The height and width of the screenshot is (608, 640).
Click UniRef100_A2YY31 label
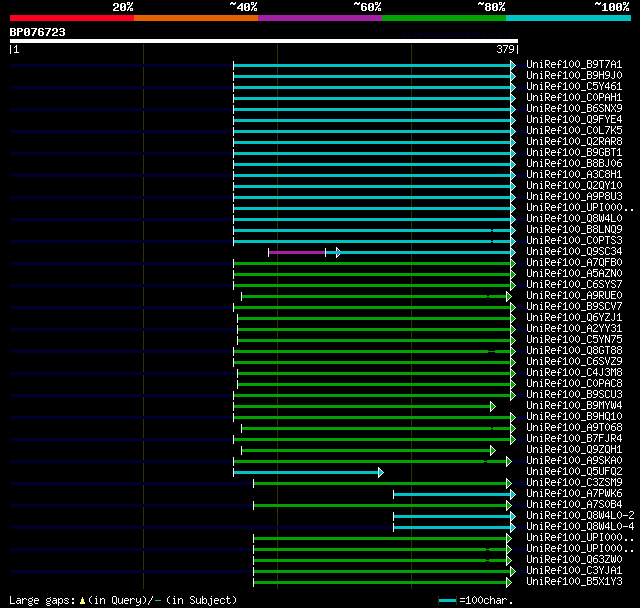pos(574,329)
